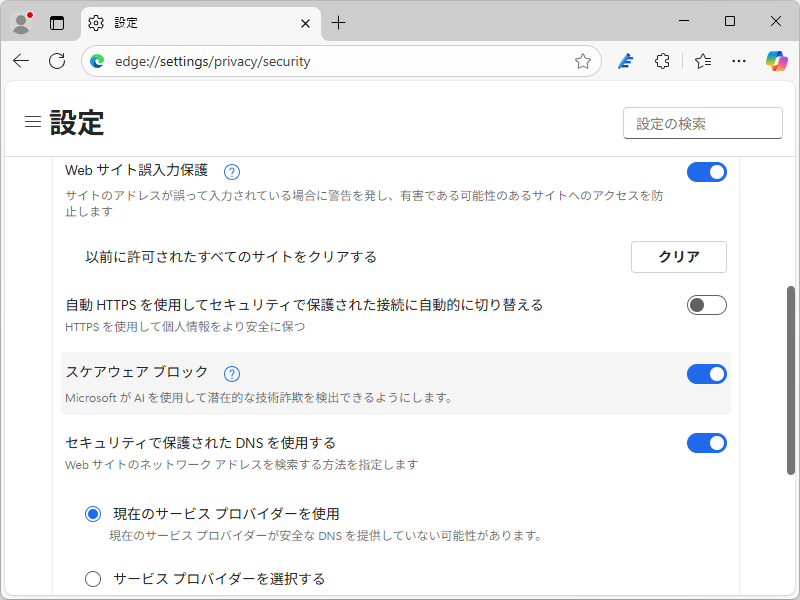Disable セキュリティで保護された DNS を使用する
Screen dimensions: 800x600
click(x=707, y=443)
